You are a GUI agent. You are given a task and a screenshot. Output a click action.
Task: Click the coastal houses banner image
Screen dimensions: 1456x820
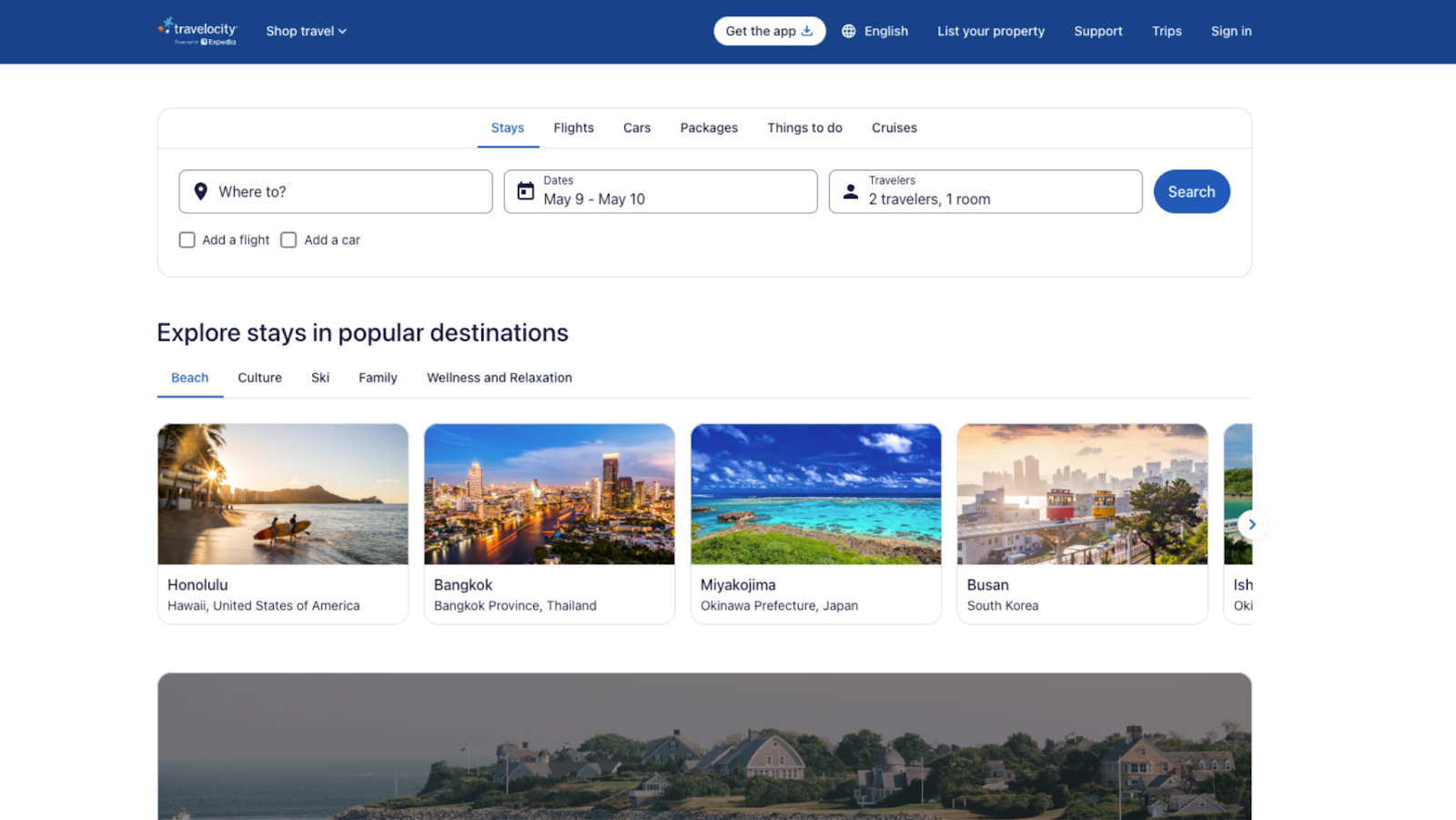[704, 746]
